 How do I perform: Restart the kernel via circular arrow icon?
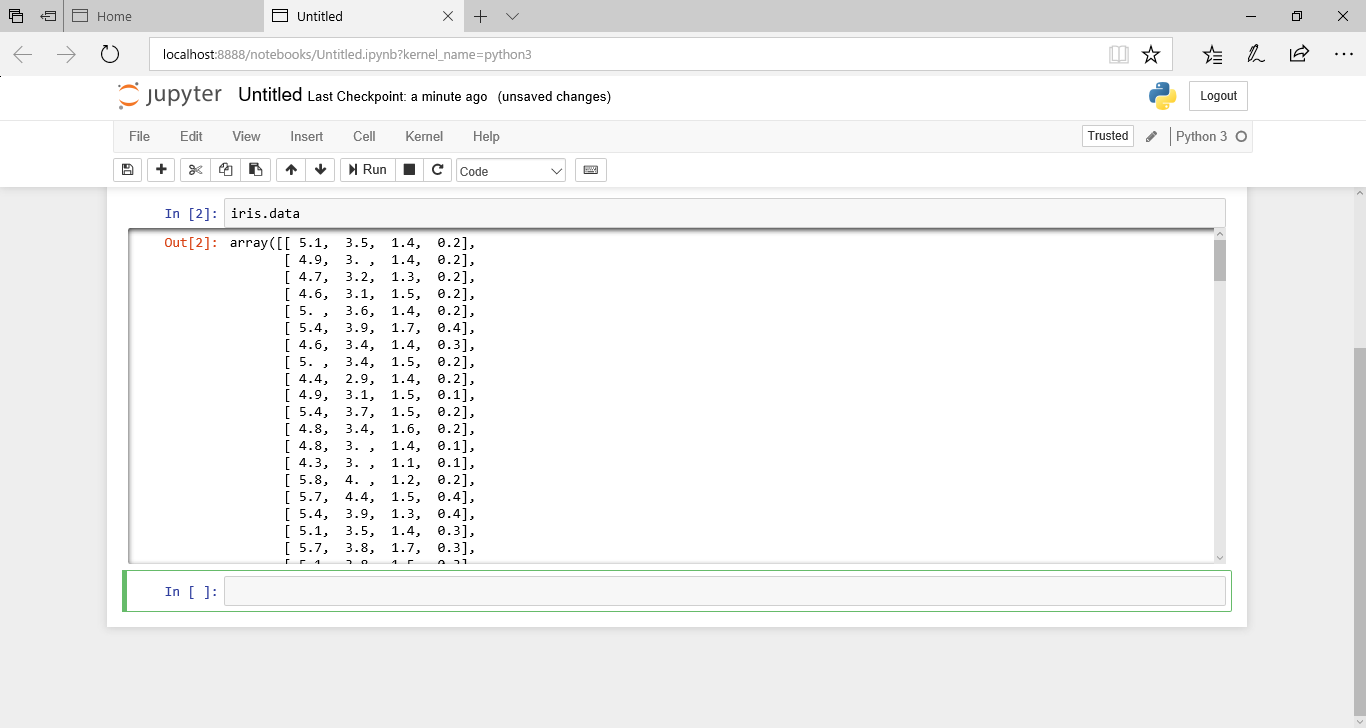click(x=438, y=169)
